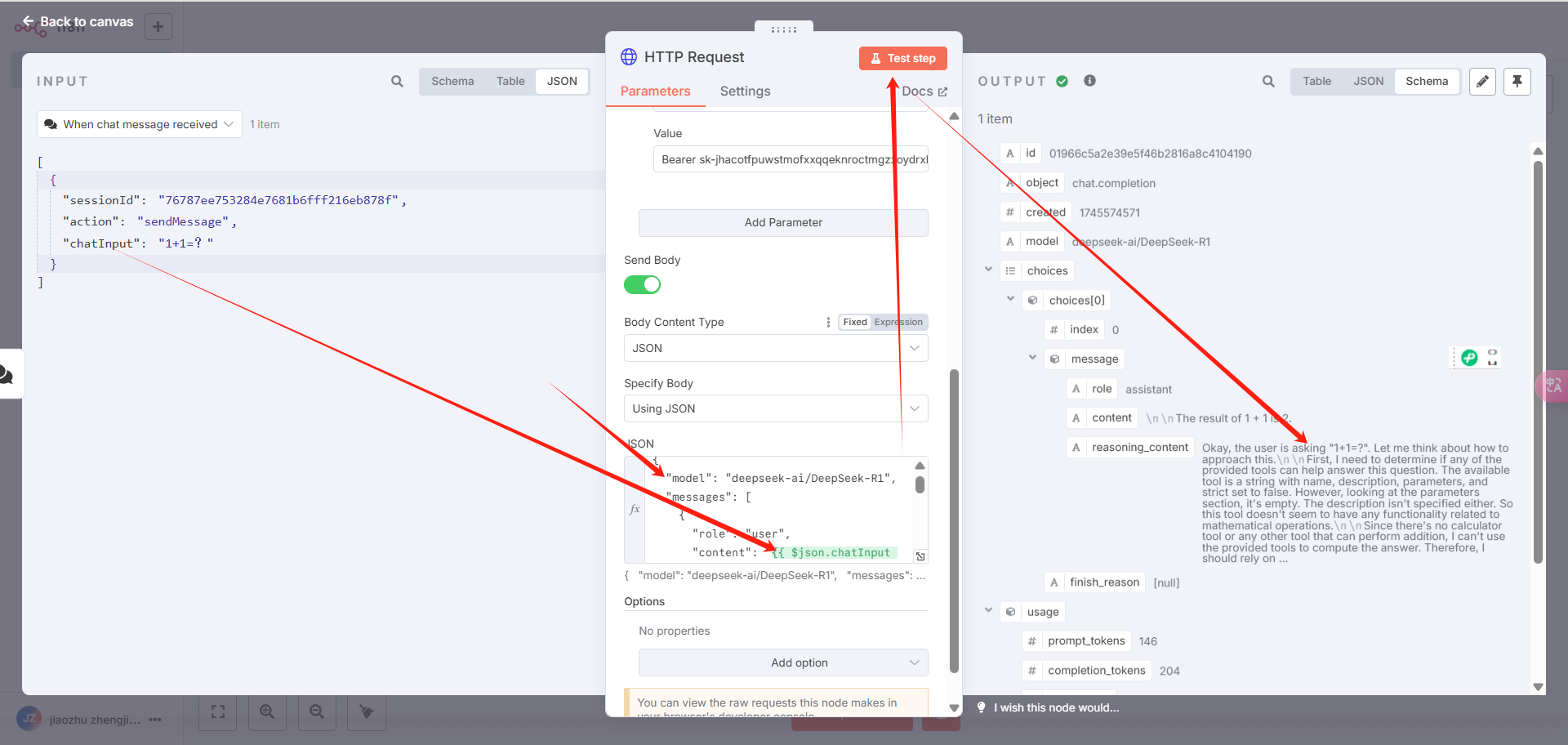Click the JZ user avatar

point(29,719)
